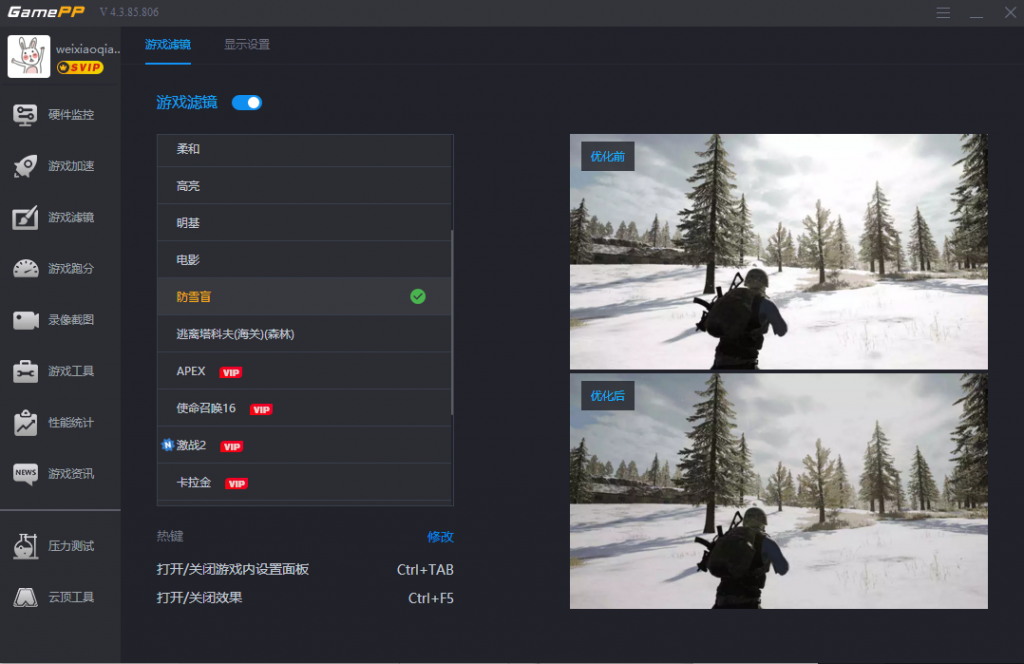This screenshot has height=664, width=1024.
Task: Select the 使命召唤16 filter
Action: tap(304, 408)
